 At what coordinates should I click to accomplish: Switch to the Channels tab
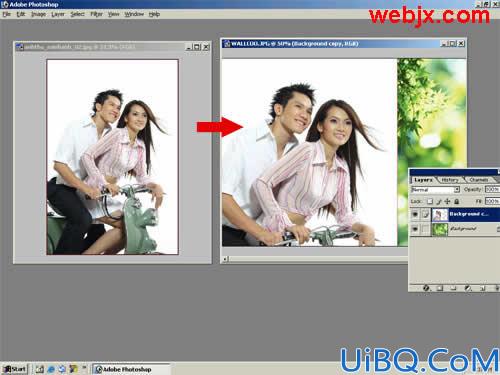(x=479, y=180)
